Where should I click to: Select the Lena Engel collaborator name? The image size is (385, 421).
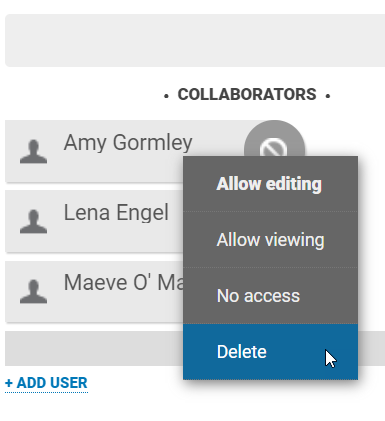(116, 213)
